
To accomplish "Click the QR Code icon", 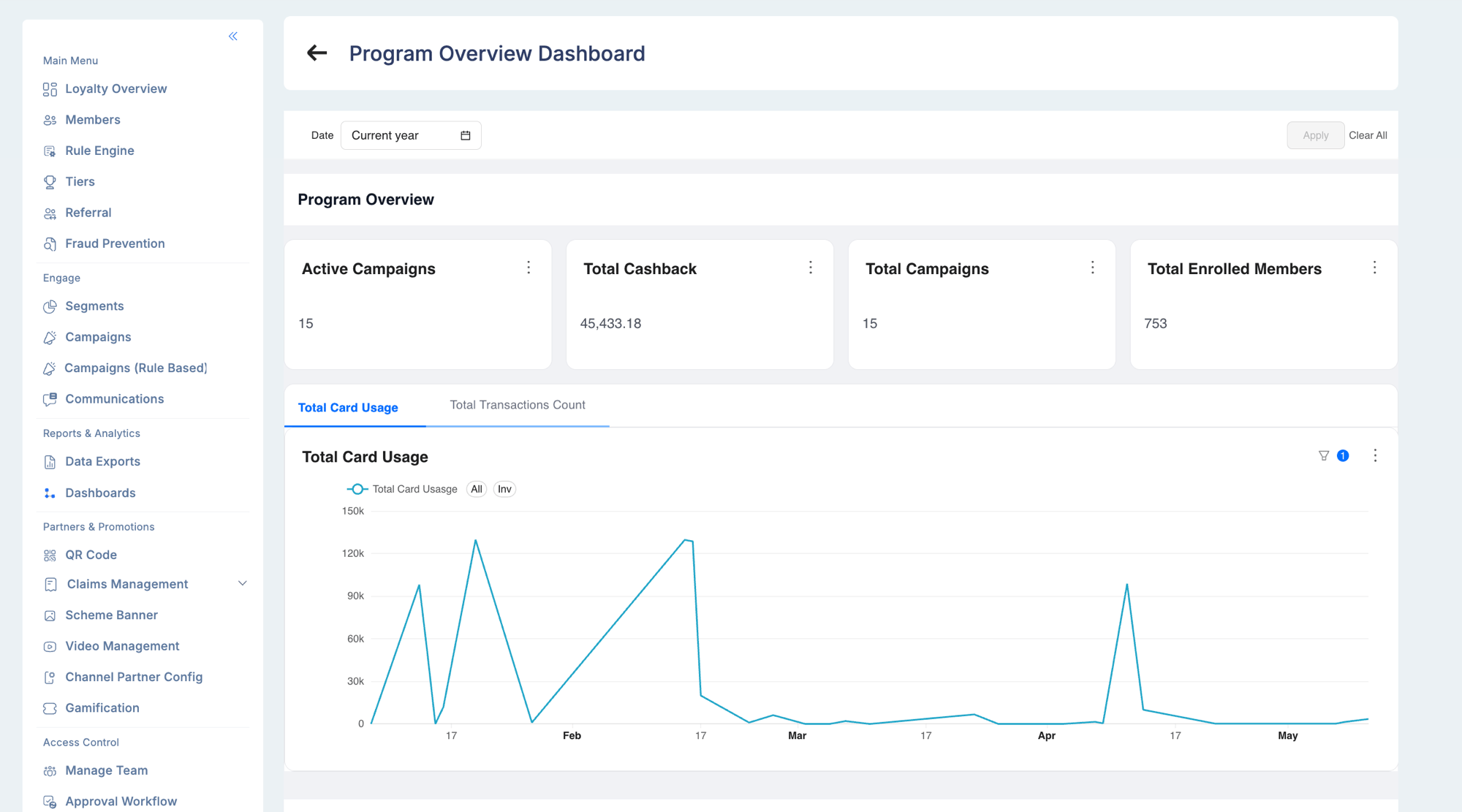I will click(50, 555).
